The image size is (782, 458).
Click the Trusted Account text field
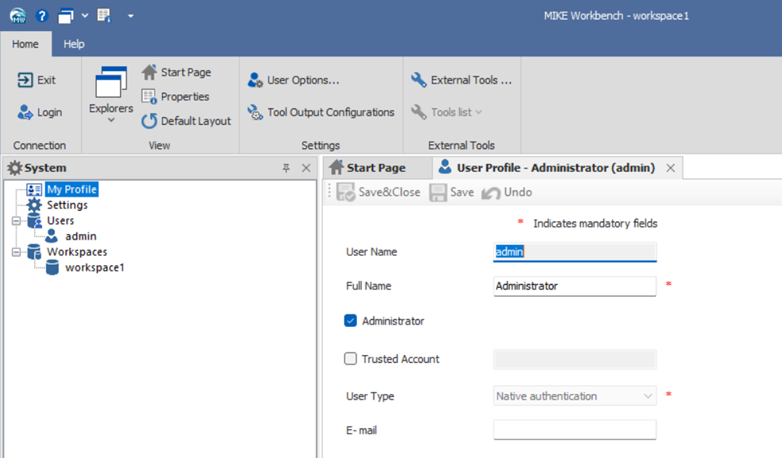pos(575,359)
